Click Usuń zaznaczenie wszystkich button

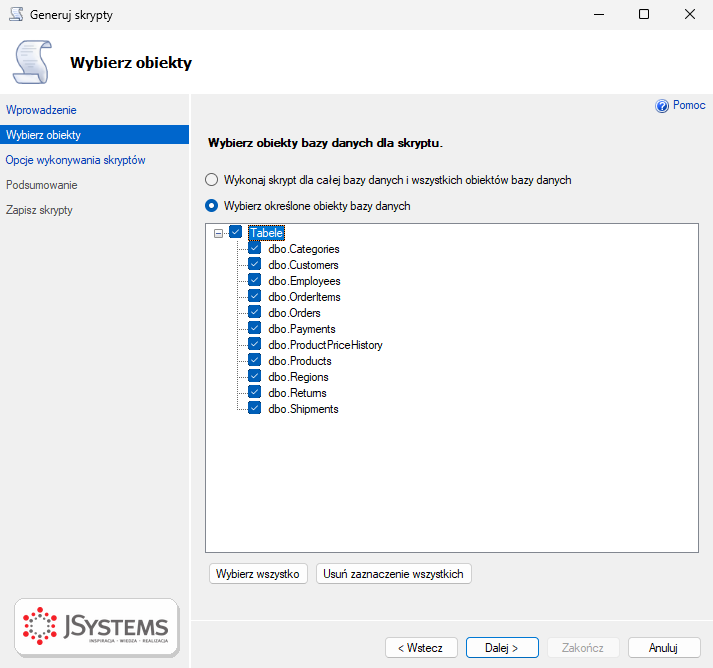tap(394, 574)
